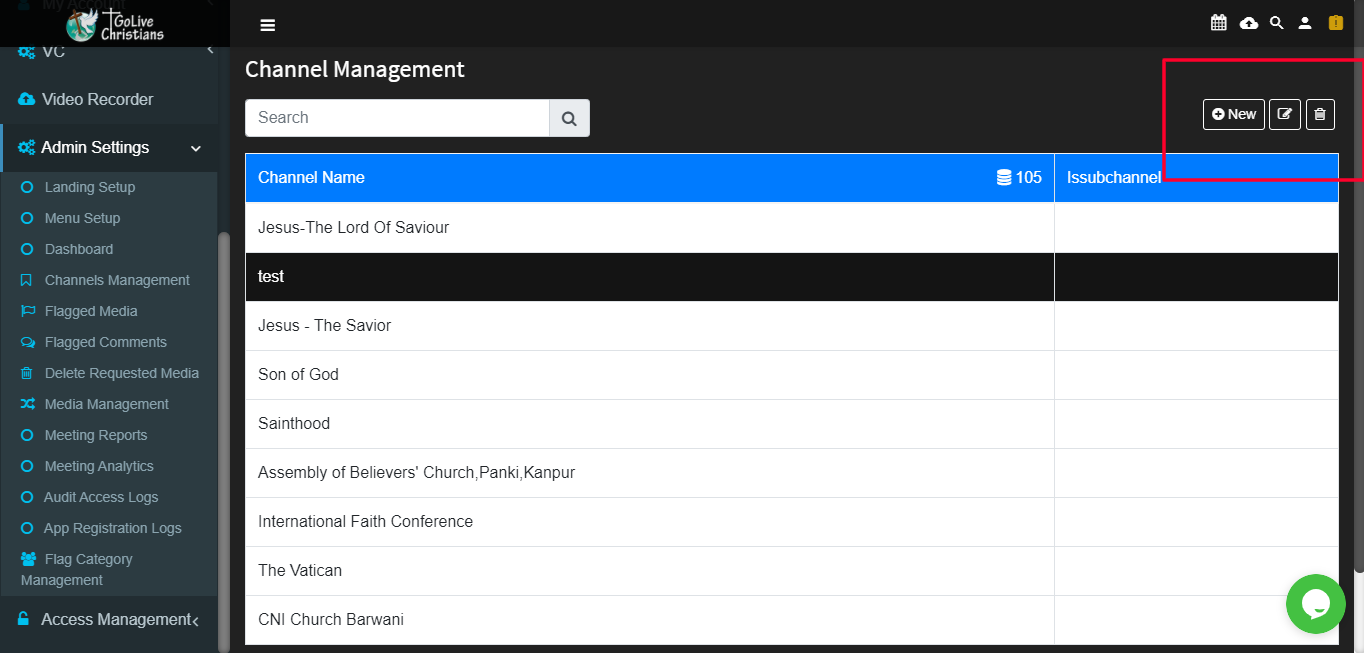Open Delete Requested Media in sidebar
Image resolution: width=1364 pixels, height=653 pixels.
[122, 373]
